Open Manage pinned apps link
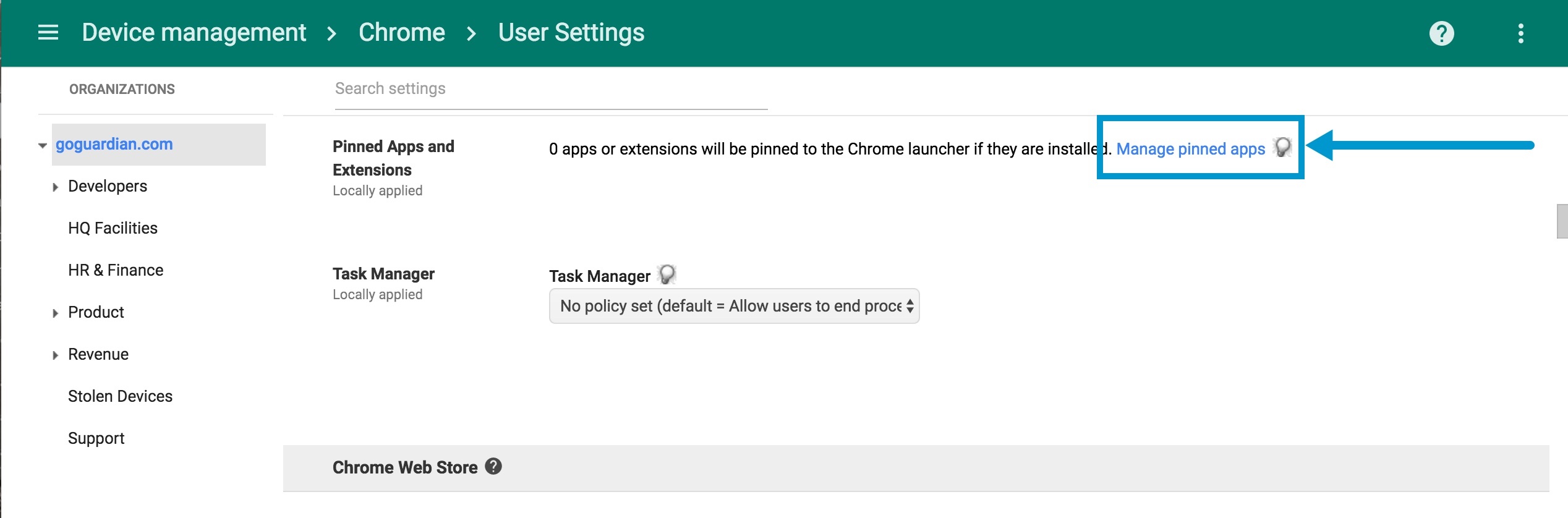The width and height of the screenshot is (1568, 518). click(x=1191, y=149)
